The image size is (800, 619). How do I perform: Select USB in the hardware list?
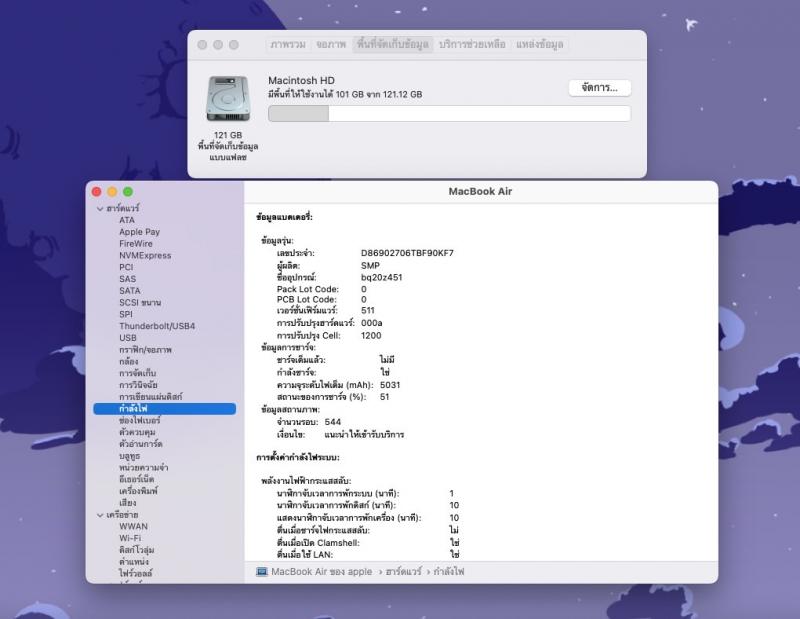coord(128,337)
